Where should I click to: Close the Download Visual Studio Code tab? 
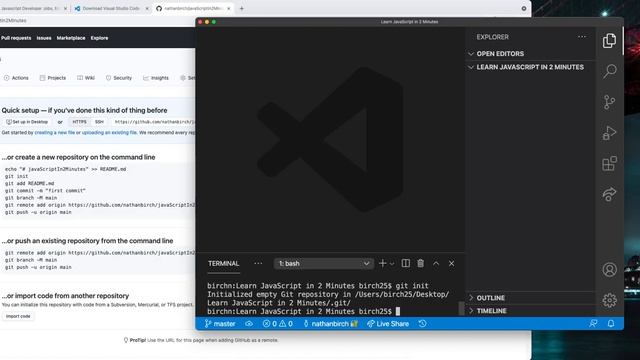click(x=147, y=8)
